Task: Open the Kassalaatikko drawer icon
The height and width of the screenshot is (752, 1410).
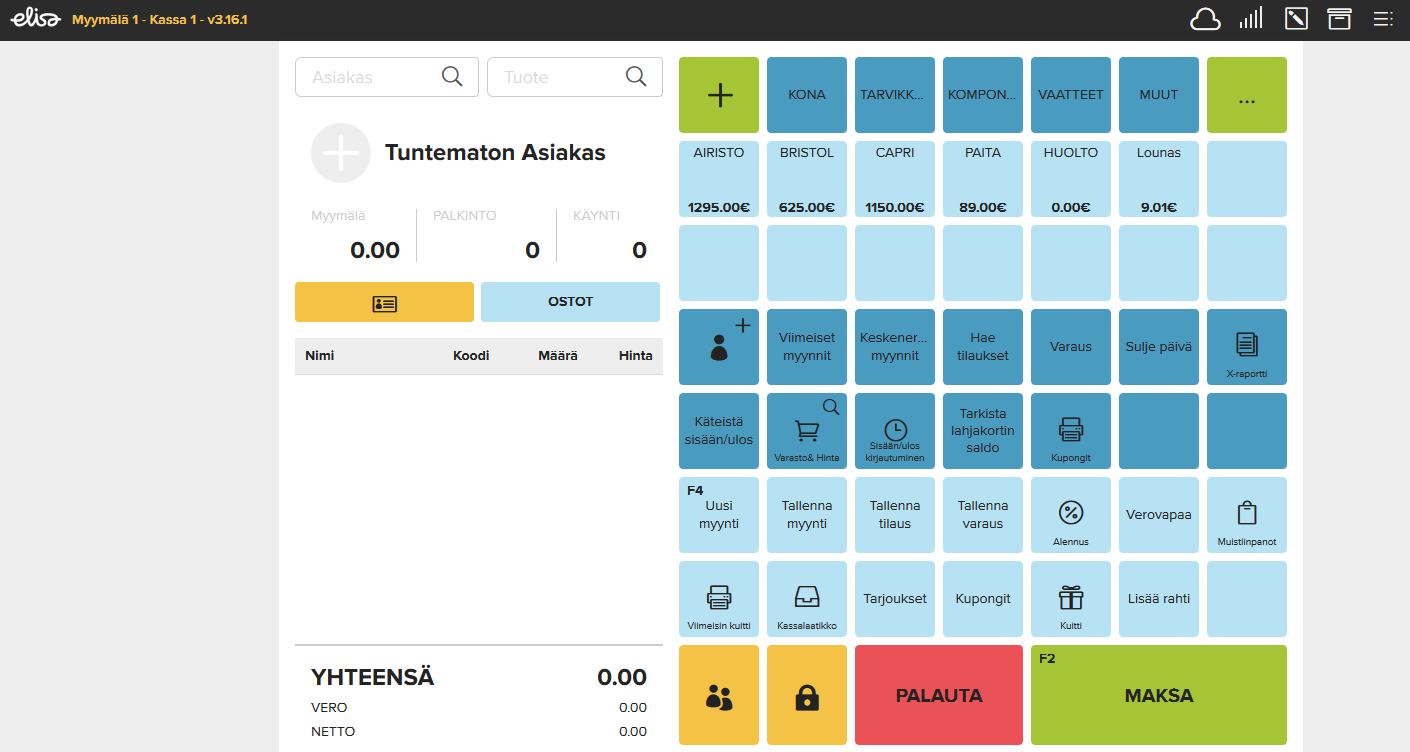Action: pos(807,599)
